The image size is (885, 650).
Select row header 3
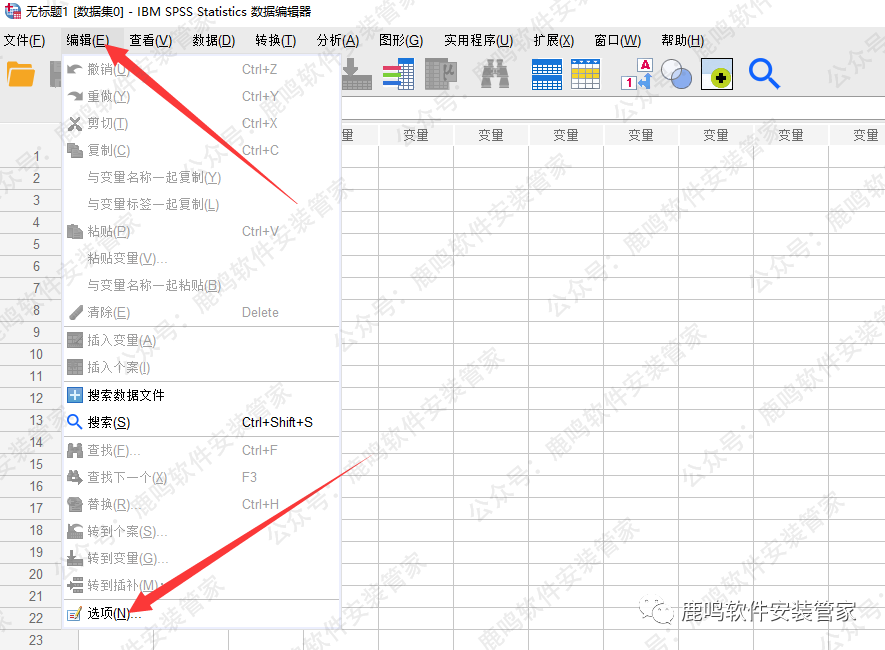(x=31, y=200)
